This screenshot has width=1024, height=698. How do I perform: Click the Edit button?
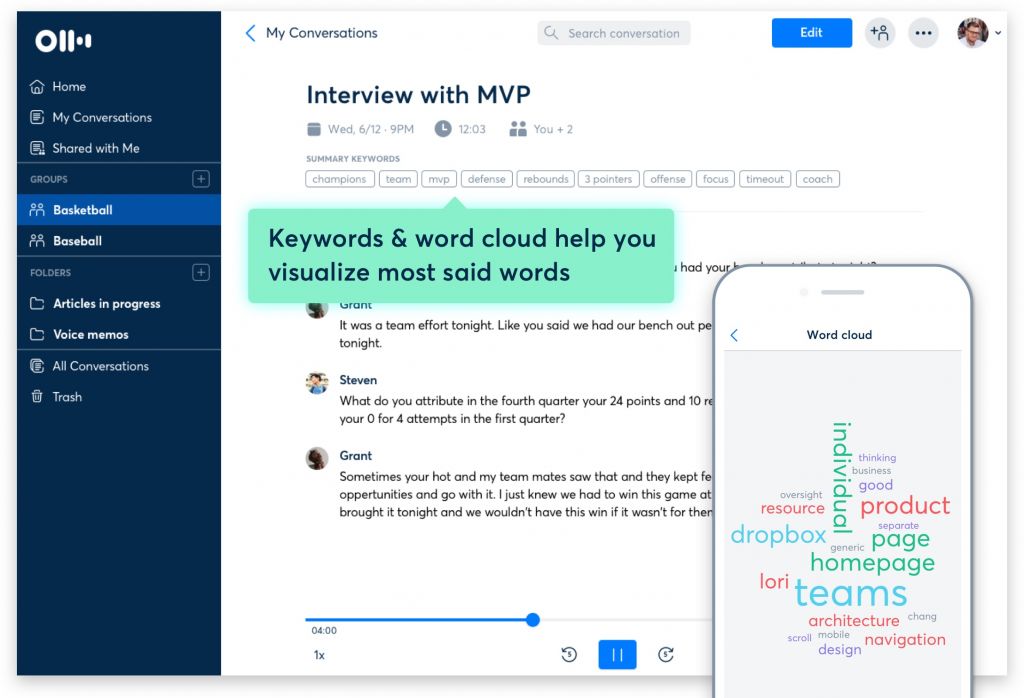coord(811,33)
